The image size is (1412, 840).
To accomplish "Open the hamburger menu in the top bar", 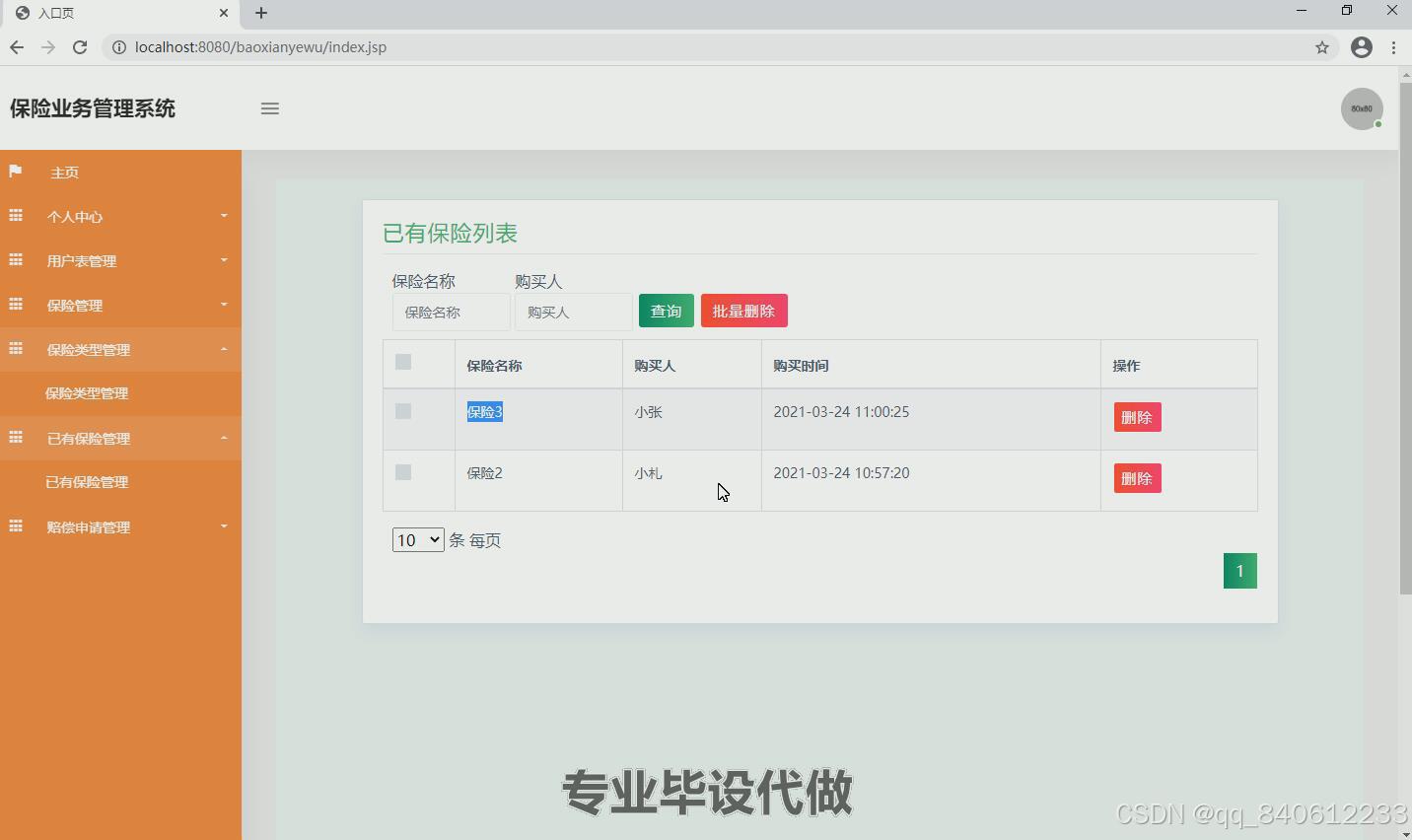I will pos(269,108).
